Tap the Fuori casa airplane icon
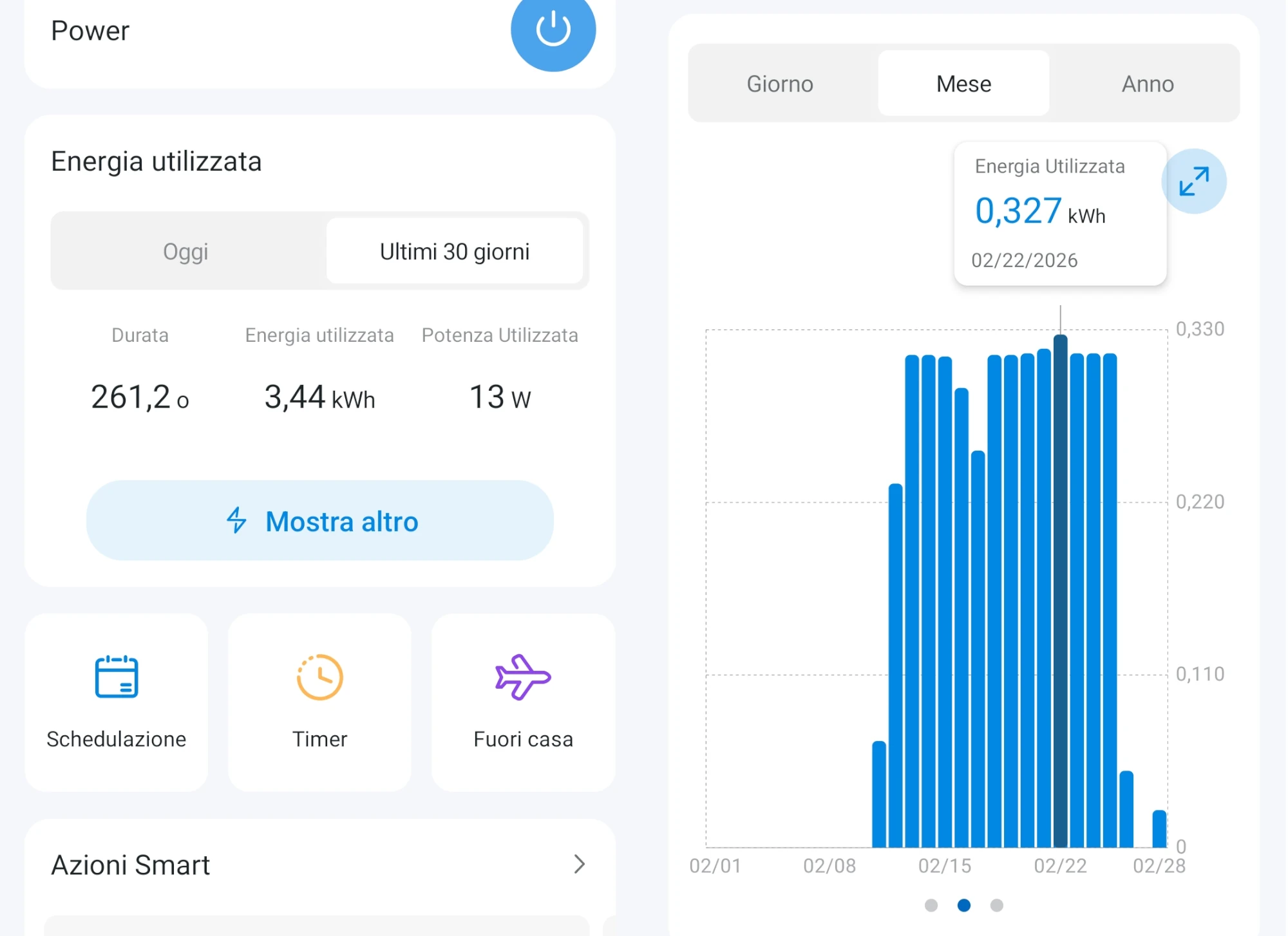Image resolution: width=1288 pixels, height=936 pixels. click(522, 677)
